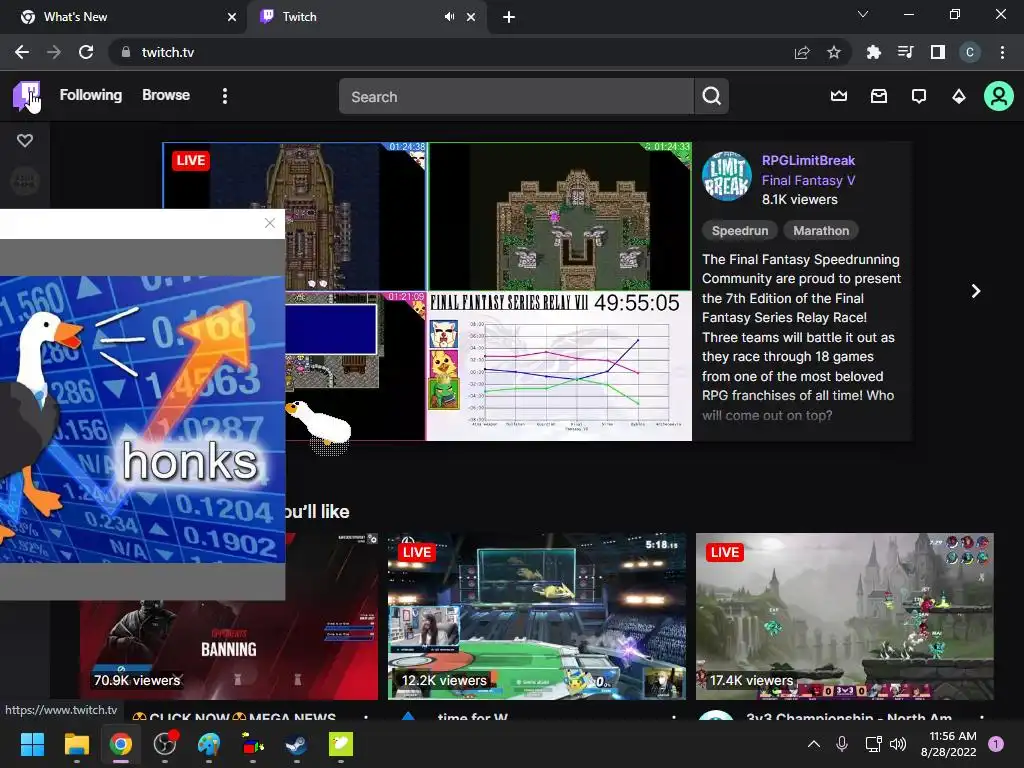The image size is (1024, 768).
Task: Open Final Fantasy V game link
Action: click(x=808, y=180)
